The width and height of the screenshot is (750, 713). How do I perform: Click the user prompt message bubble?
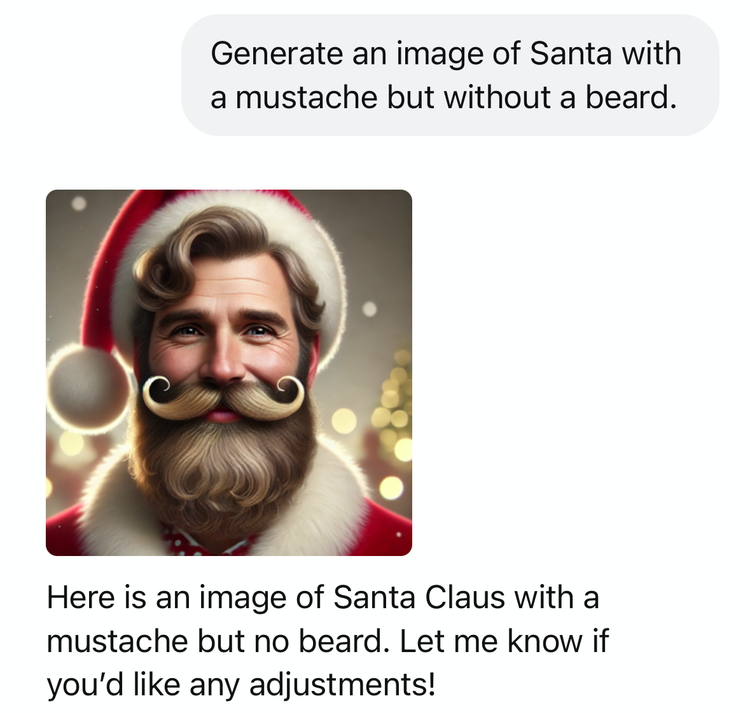point(449,75)
